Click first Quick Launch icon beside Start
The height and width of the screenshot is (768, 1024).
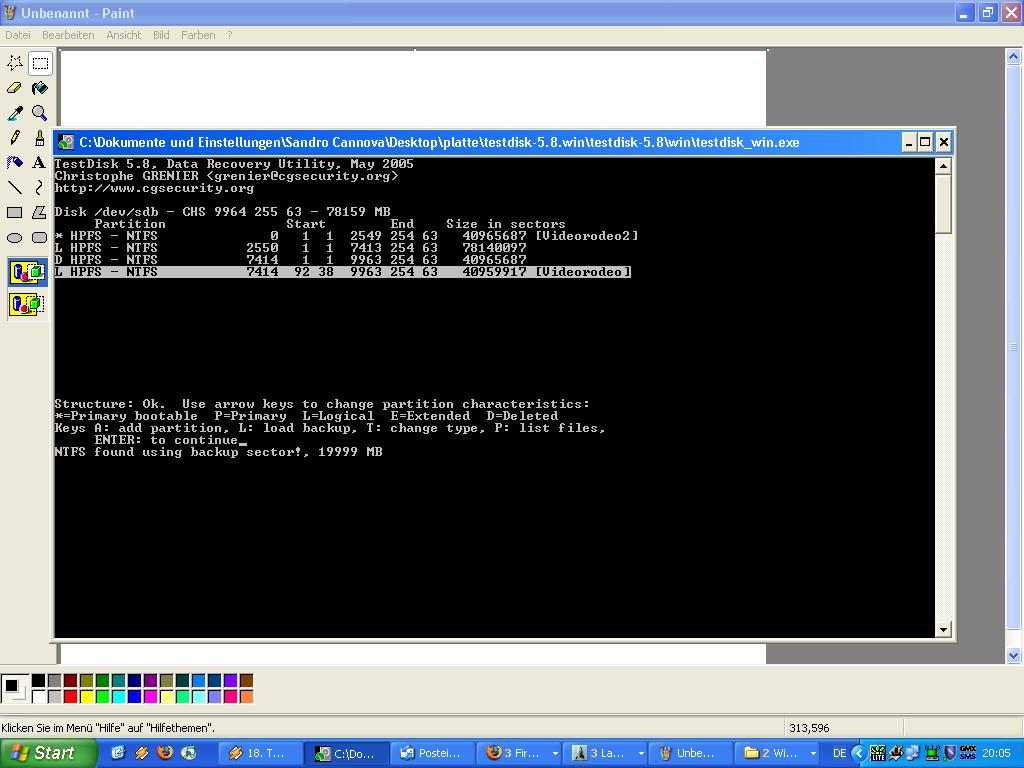tap(118, 753)
